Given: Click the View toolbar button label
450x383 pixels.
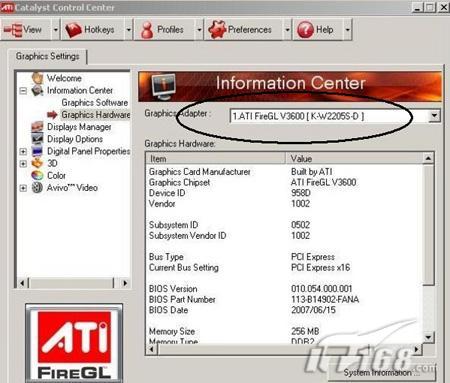Looking at the screenshot, I should click(32, 30).
